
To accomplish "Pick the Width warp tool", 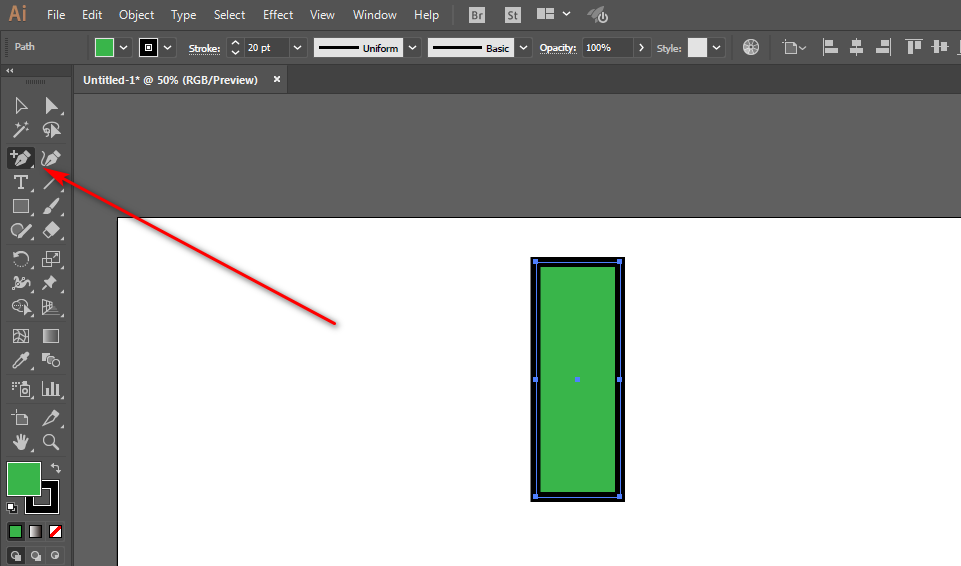I will coord(21,283).
